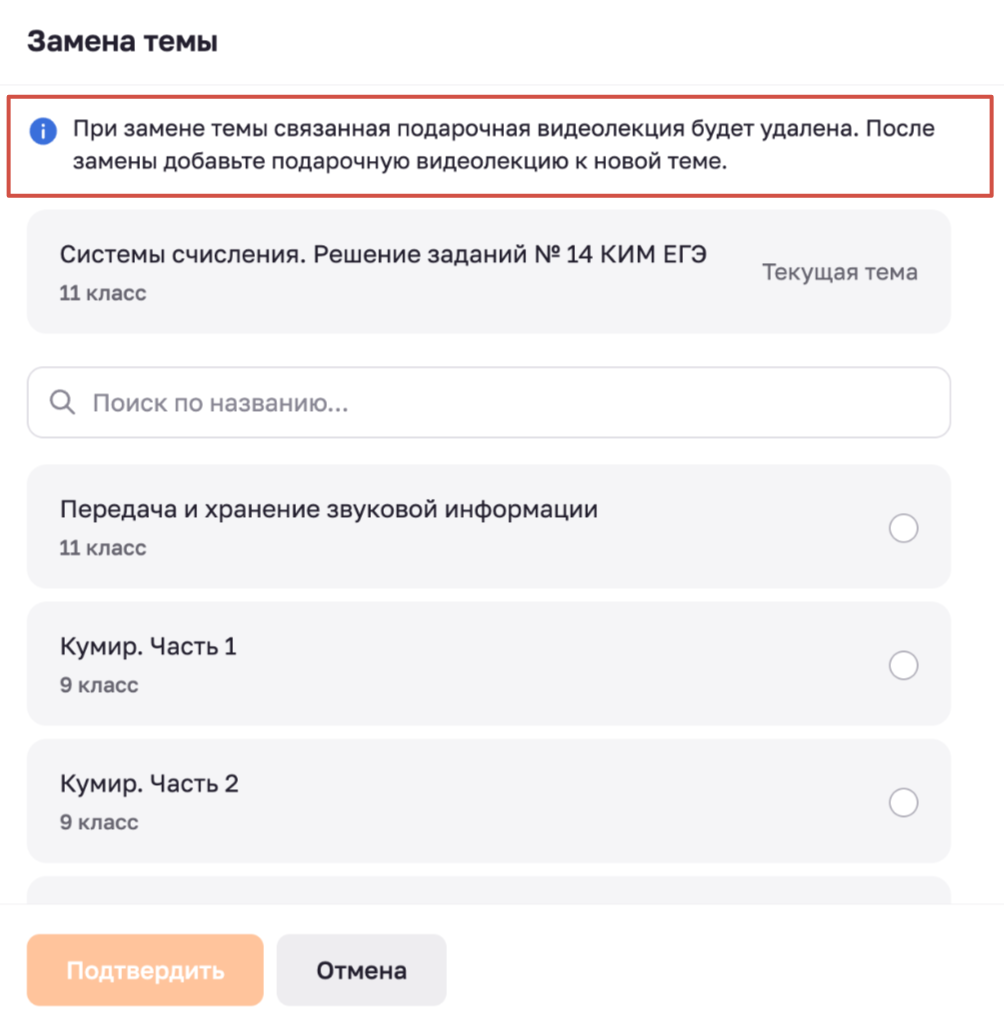Click the blue info icon in the warning banner
The height and width of the screenshot is (1019, 1004).
point(43,131)
